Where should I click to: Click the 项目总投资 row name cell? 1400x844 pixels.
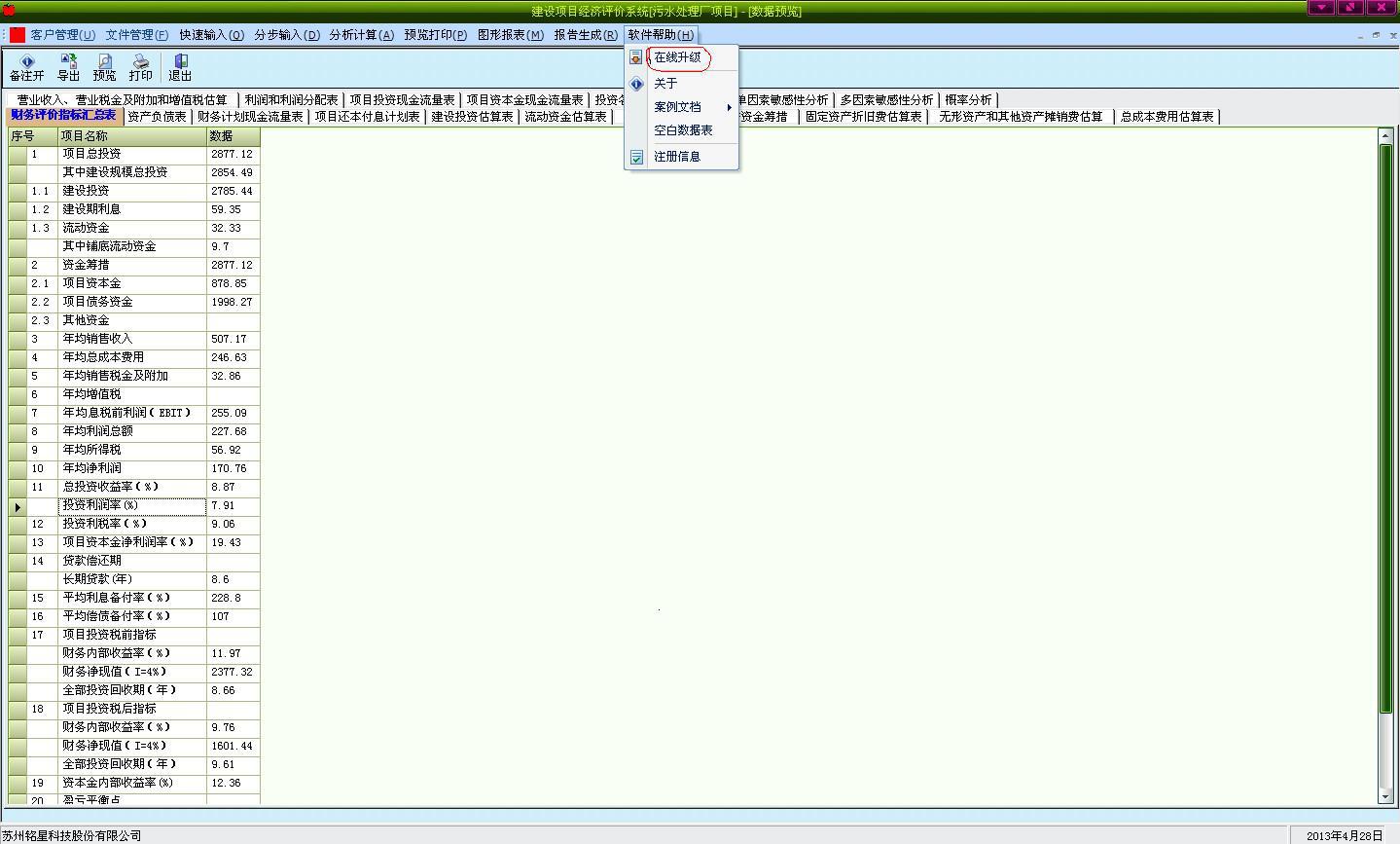pyautogui.click(x=132, y=154)
